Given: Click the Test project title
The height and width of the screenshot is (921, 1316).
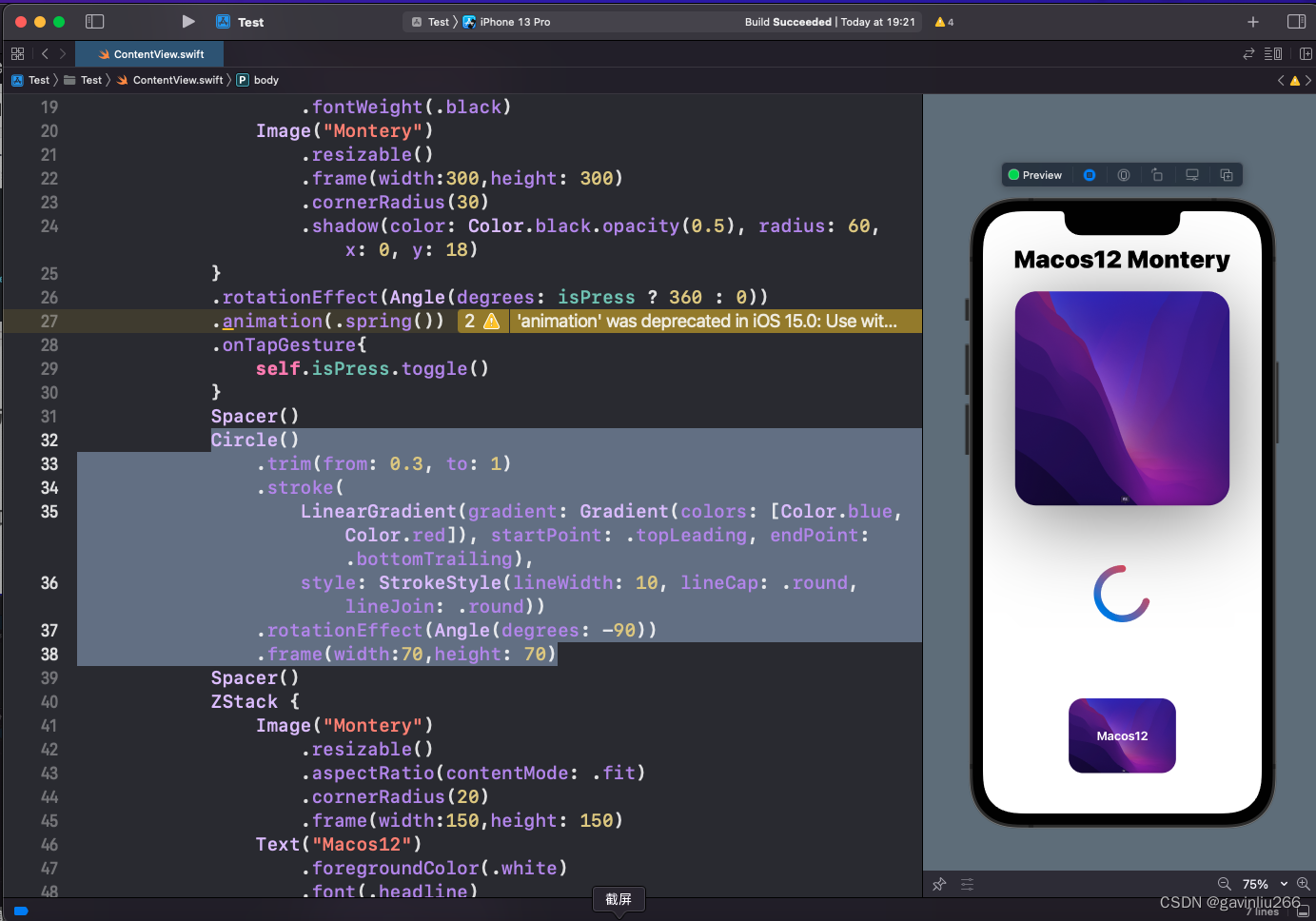Looking at the screenshot, I should (x=250, y=22).
